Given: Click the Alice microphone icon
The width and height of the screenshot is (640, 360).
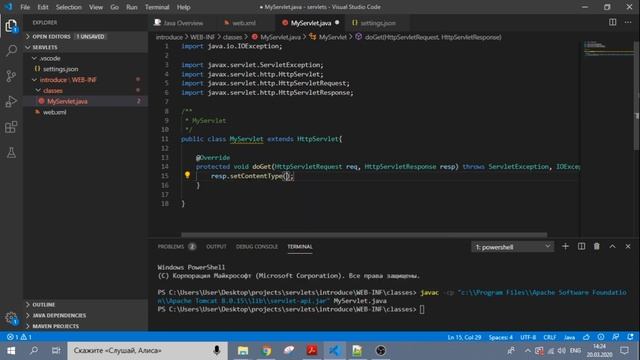Looking at the screenshot, I should pyautogui.click(x=217, y=350).
